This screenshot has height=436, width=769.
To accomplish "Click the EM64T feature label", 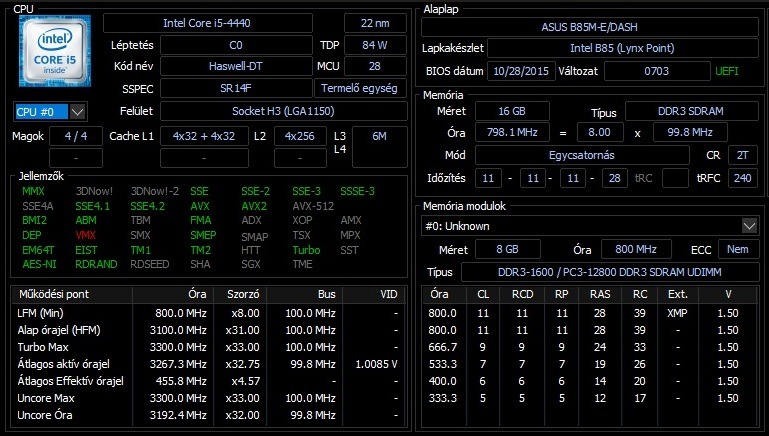I will tap(38, 250).
